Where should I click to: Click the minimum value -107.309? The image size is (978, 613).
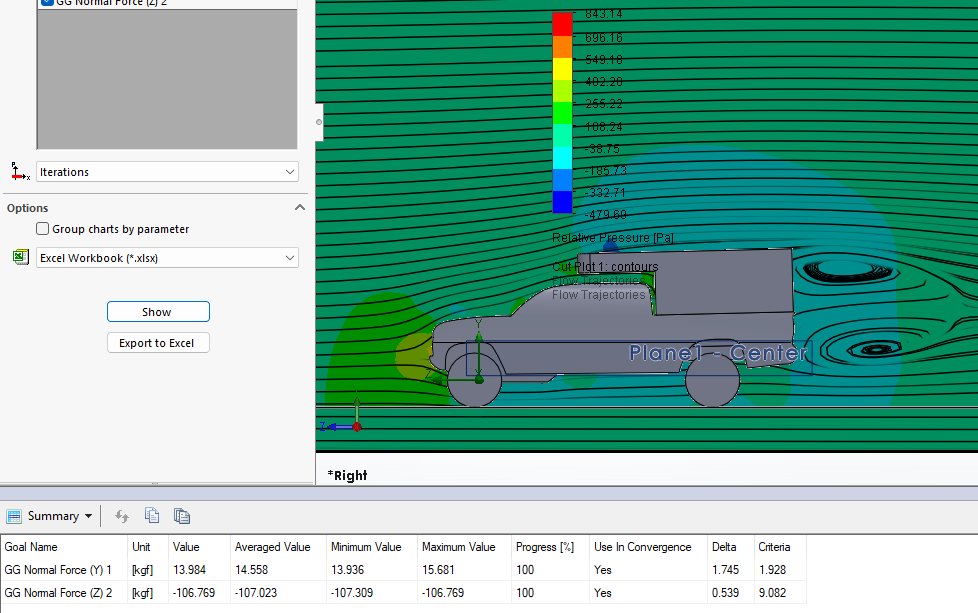click(352, 593)
